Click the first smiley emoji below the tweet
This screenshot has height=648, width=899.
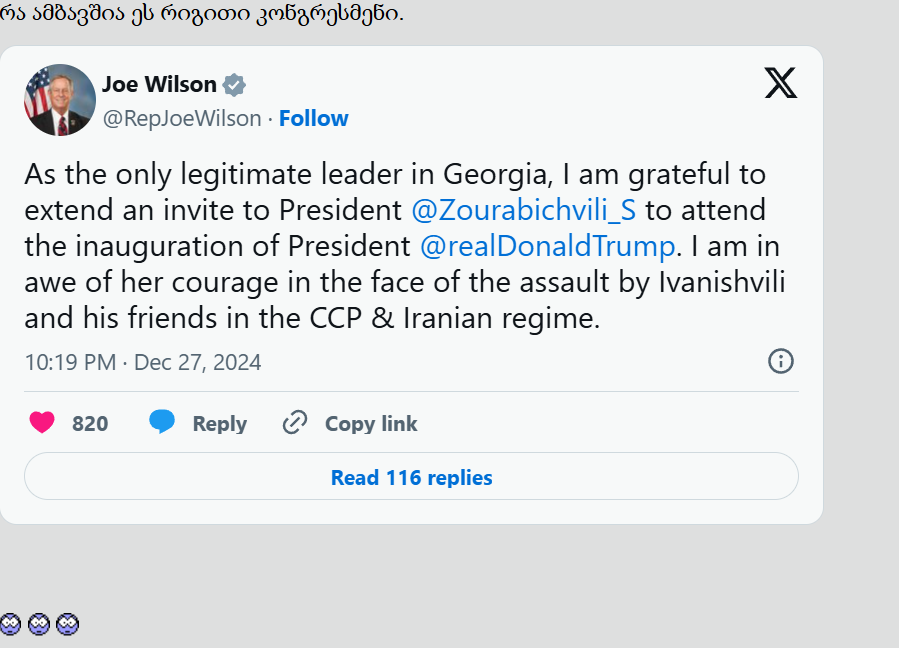[10, 625]
